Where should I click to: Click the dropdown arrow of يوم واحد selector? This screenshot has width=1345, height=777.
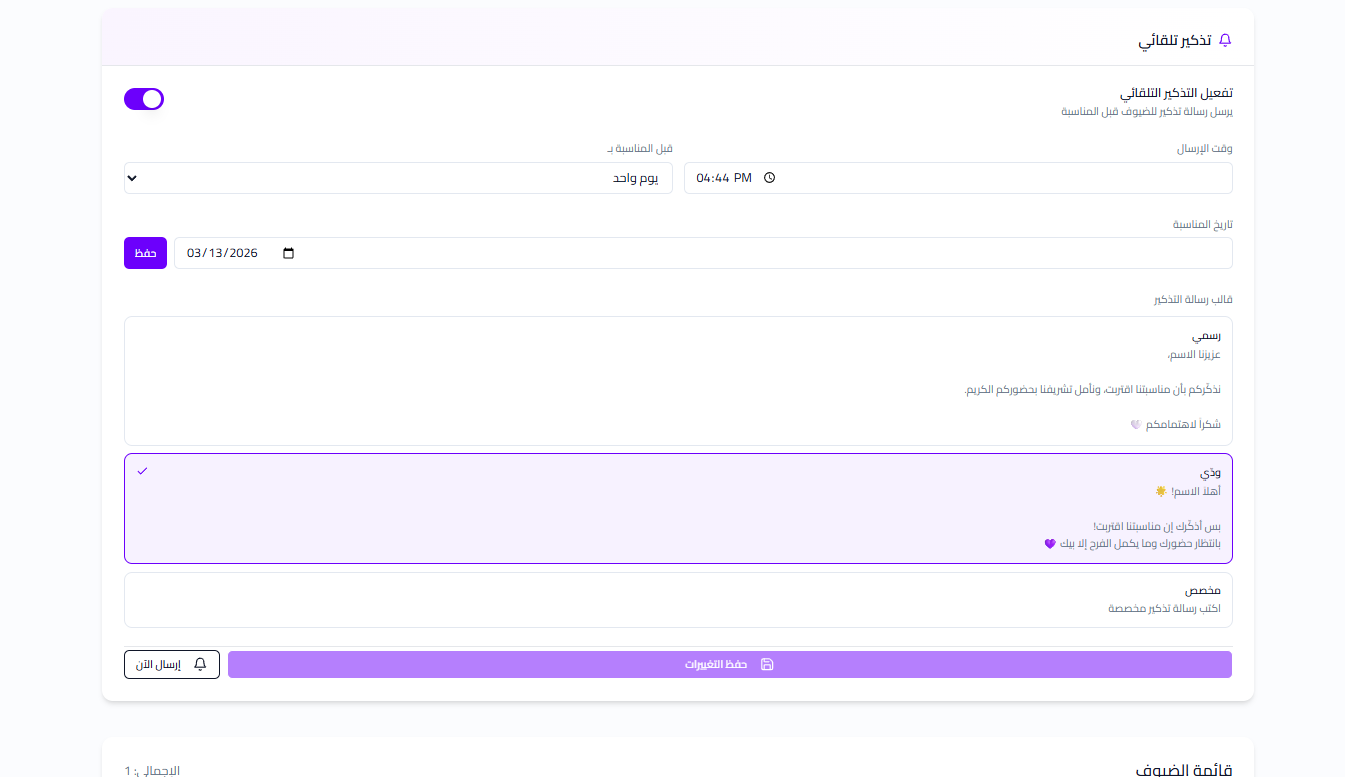(x=133, y=178)
